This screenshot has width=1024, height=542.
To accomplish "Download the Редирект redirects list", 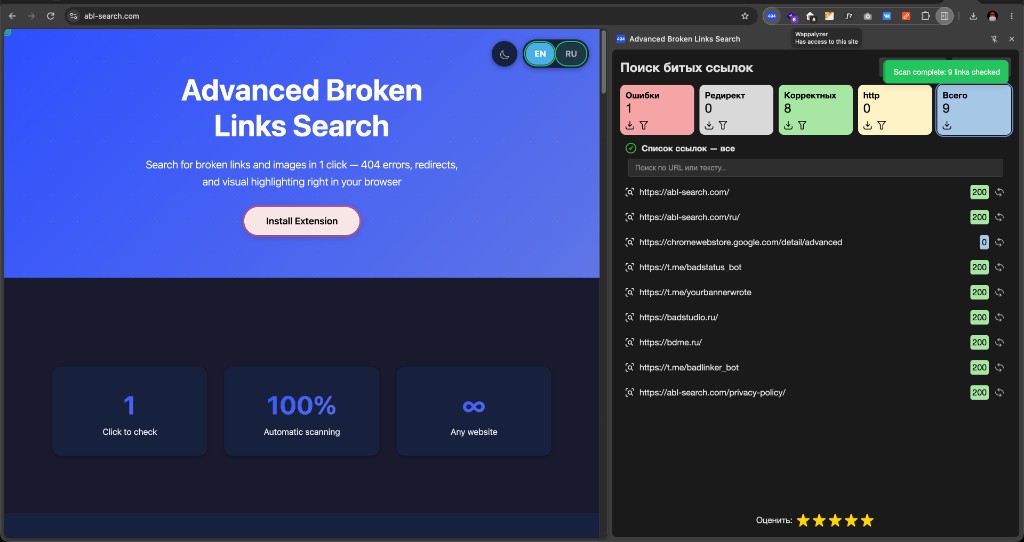I will click(x=709, y=125).
